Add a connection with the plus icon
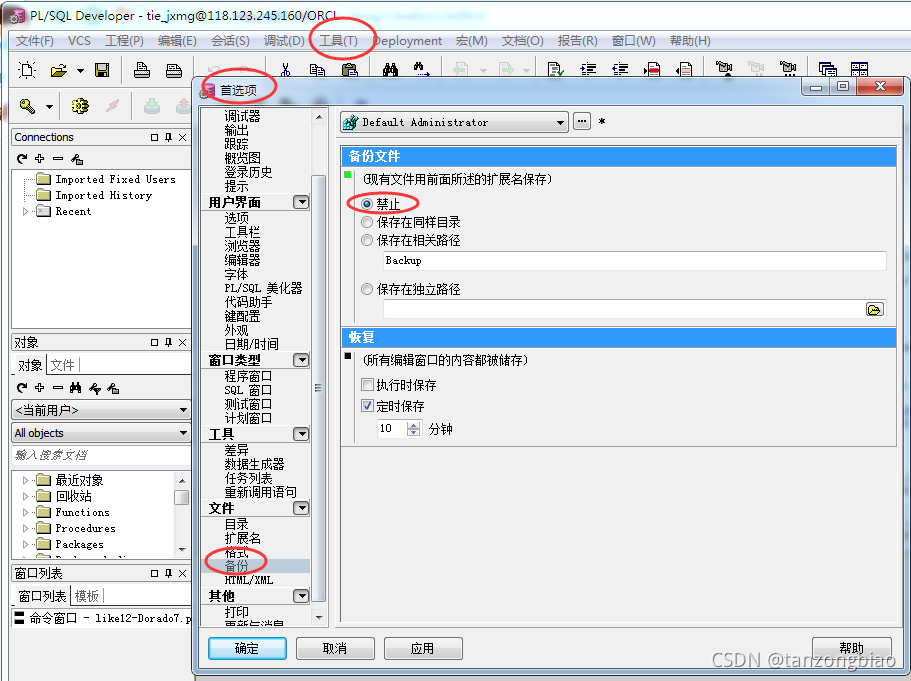This screenshot has height=681, width=911. [x=40, y=159]
